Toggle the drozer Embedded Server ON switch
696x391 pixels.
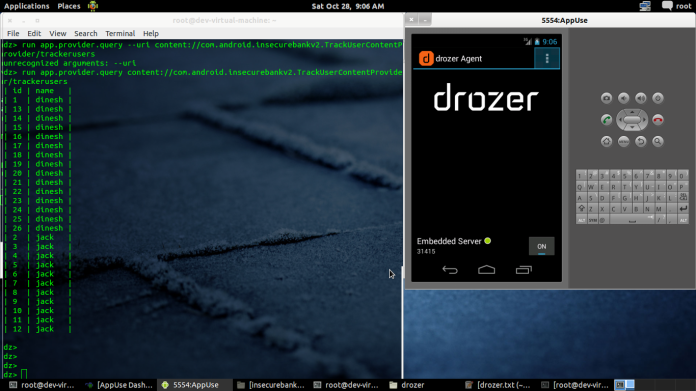tap(542, 246)
